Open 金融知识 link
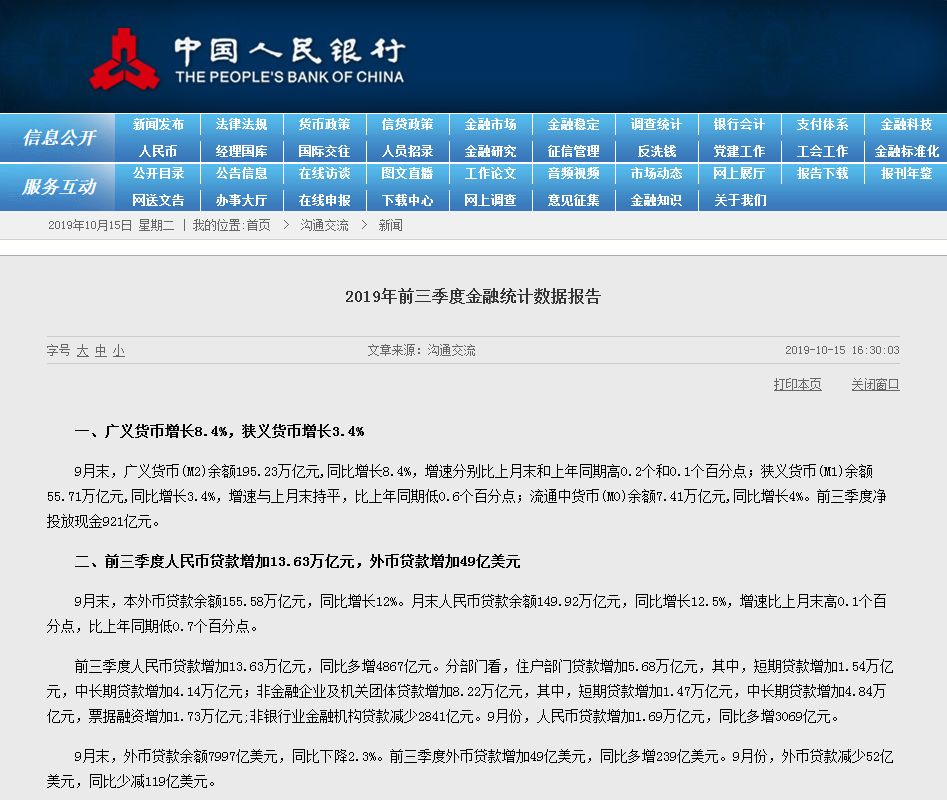The width and height of the screenshot is (947, 800). (x=656, y=200)
